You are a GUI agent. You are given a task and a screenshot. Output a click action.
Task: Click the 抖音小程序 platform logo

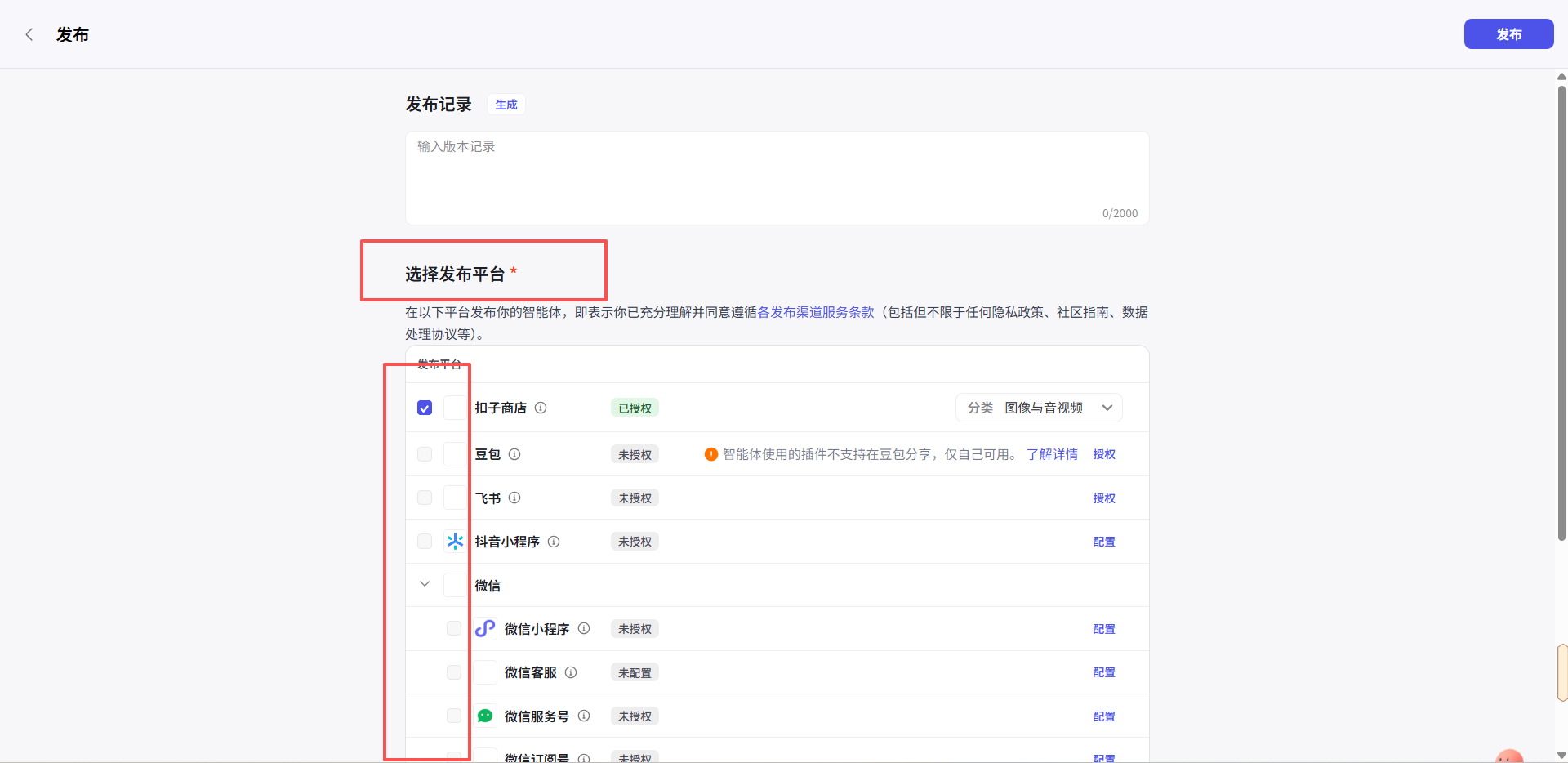[455, 541]
